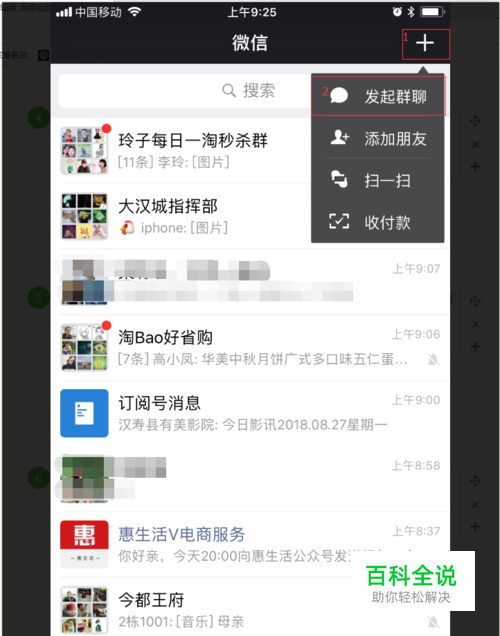This screenshot has width=500, height=636.
Task: Choose 添加朋友 in the popup menu
Action: click(x=378, y=139)
